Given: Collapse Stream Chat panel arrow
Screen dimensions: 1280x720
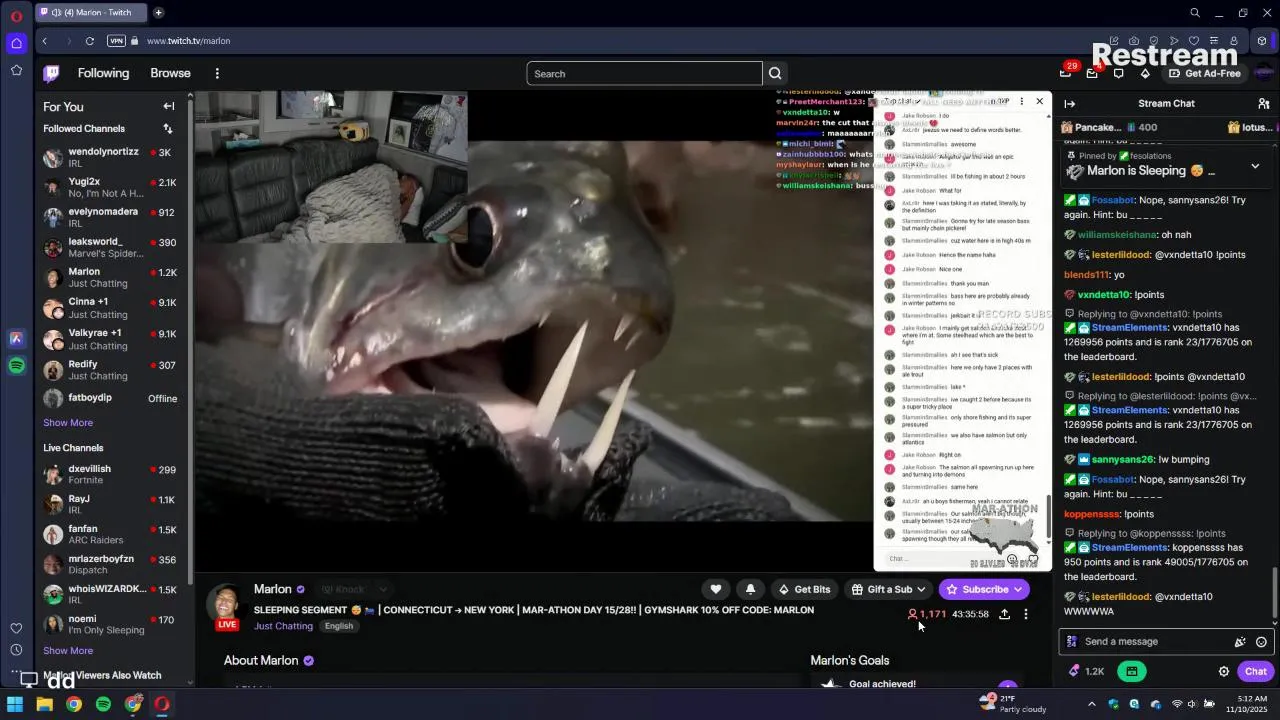Looking at the screenshot, I should click(x=1070, y=104).
